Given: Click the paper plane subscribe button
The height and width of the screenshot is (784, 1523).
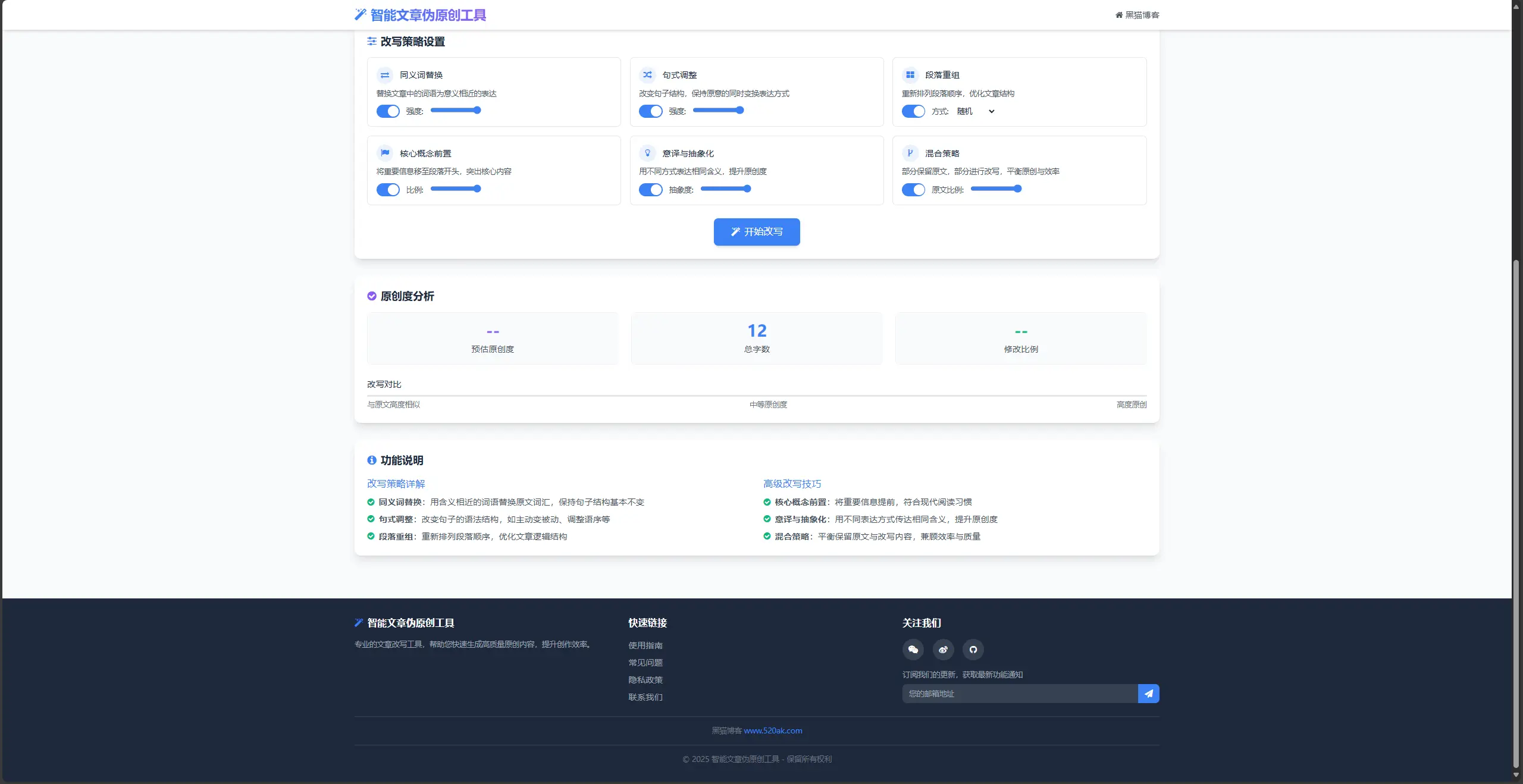Looking at the screenshot, I should [1148, 694].
